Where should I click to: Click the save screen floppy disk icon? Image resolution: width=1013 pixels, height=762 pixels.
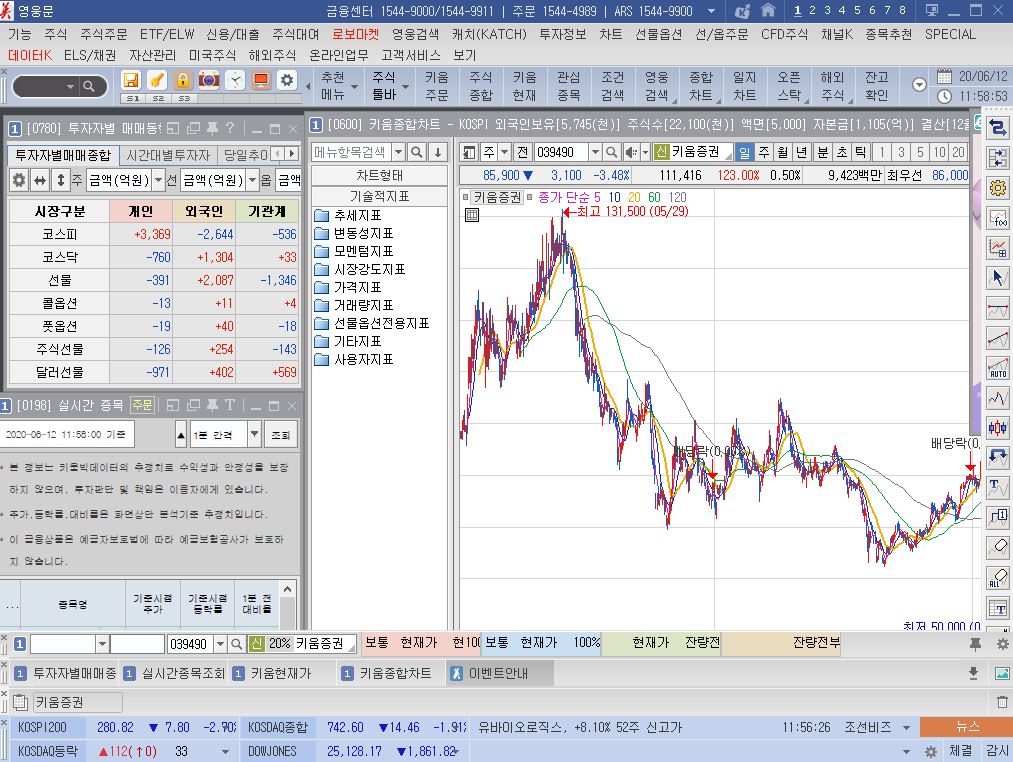pyautogui.click(x=131, y=80)
